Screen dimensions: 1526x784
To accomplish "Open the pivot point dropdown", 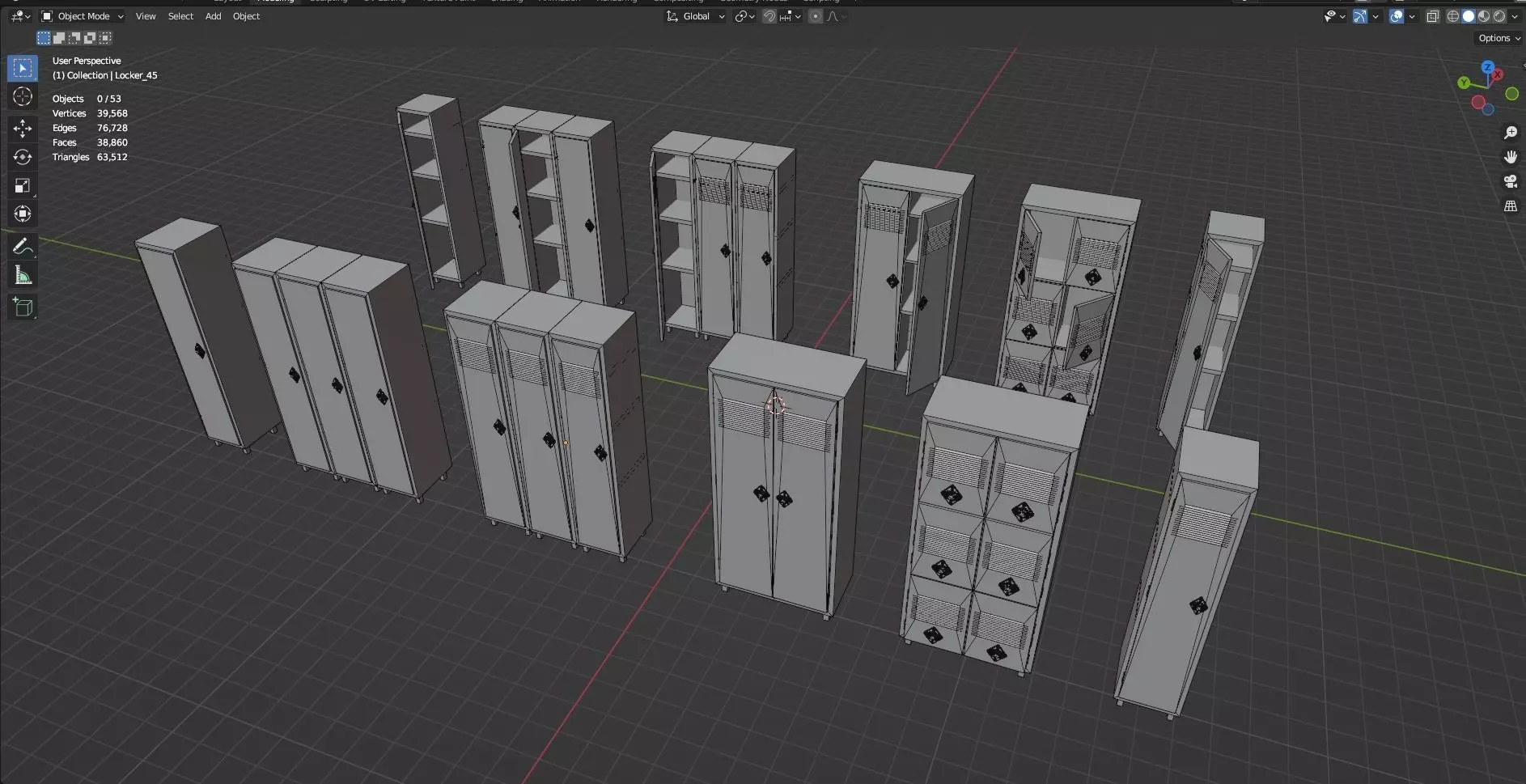I will point(744,16).
